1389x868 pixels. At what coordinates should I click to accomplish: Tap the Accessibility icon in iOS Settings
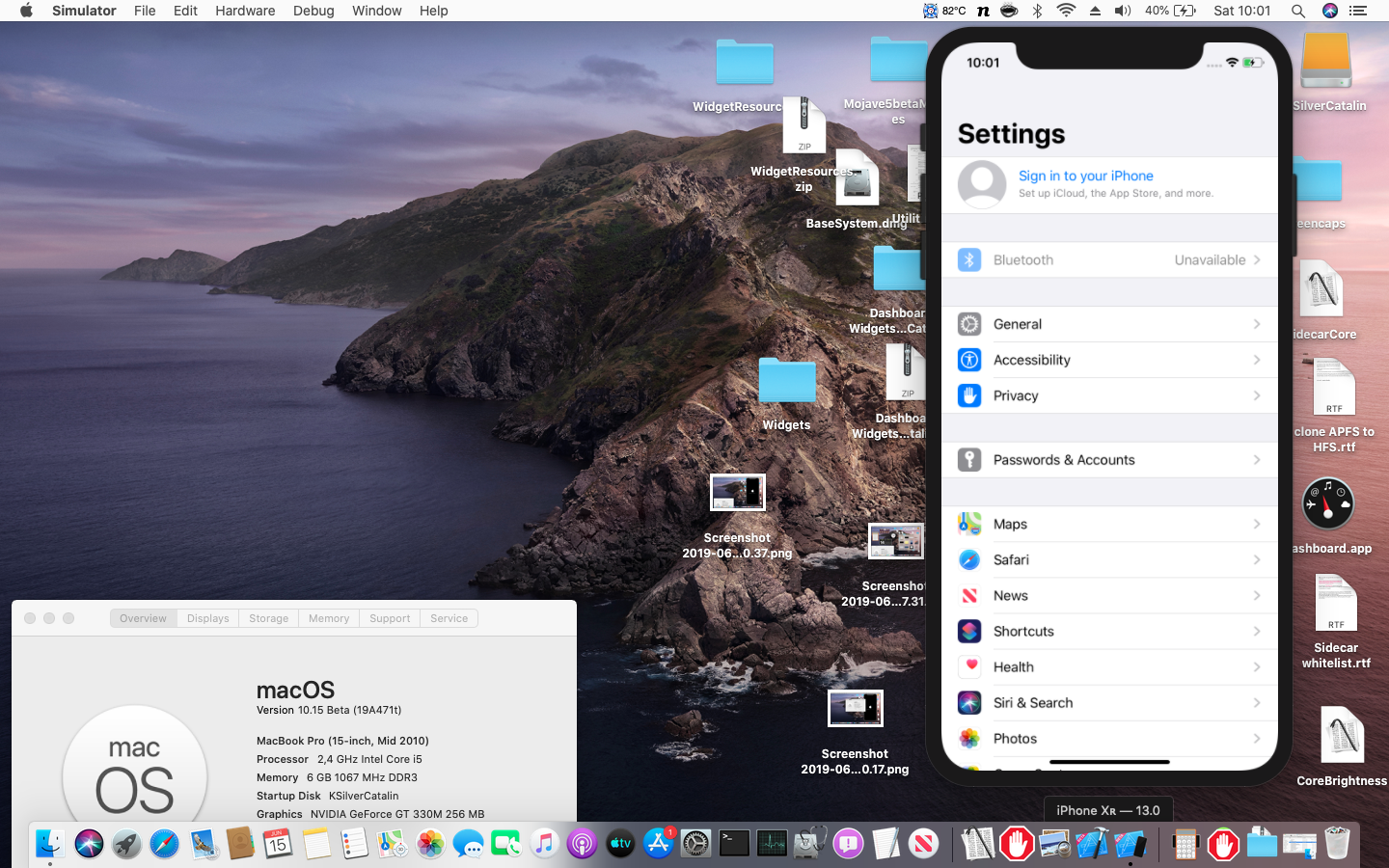pyautogui.click(x=969, y=360)
